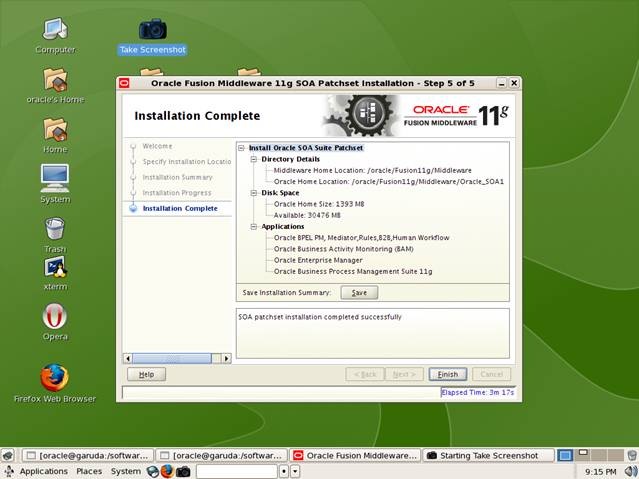Collapse Install Oracle SOA Suite Patchset node
The image size is (639, 479).
pyautogui.click(x=241, y=148)
